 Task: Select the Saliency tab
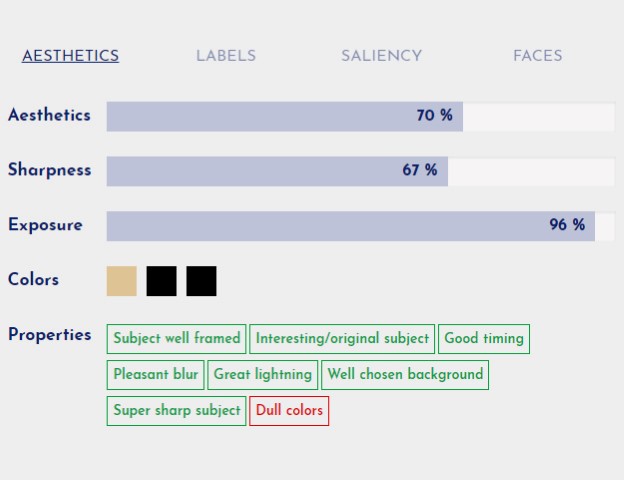tap(381, 56)
